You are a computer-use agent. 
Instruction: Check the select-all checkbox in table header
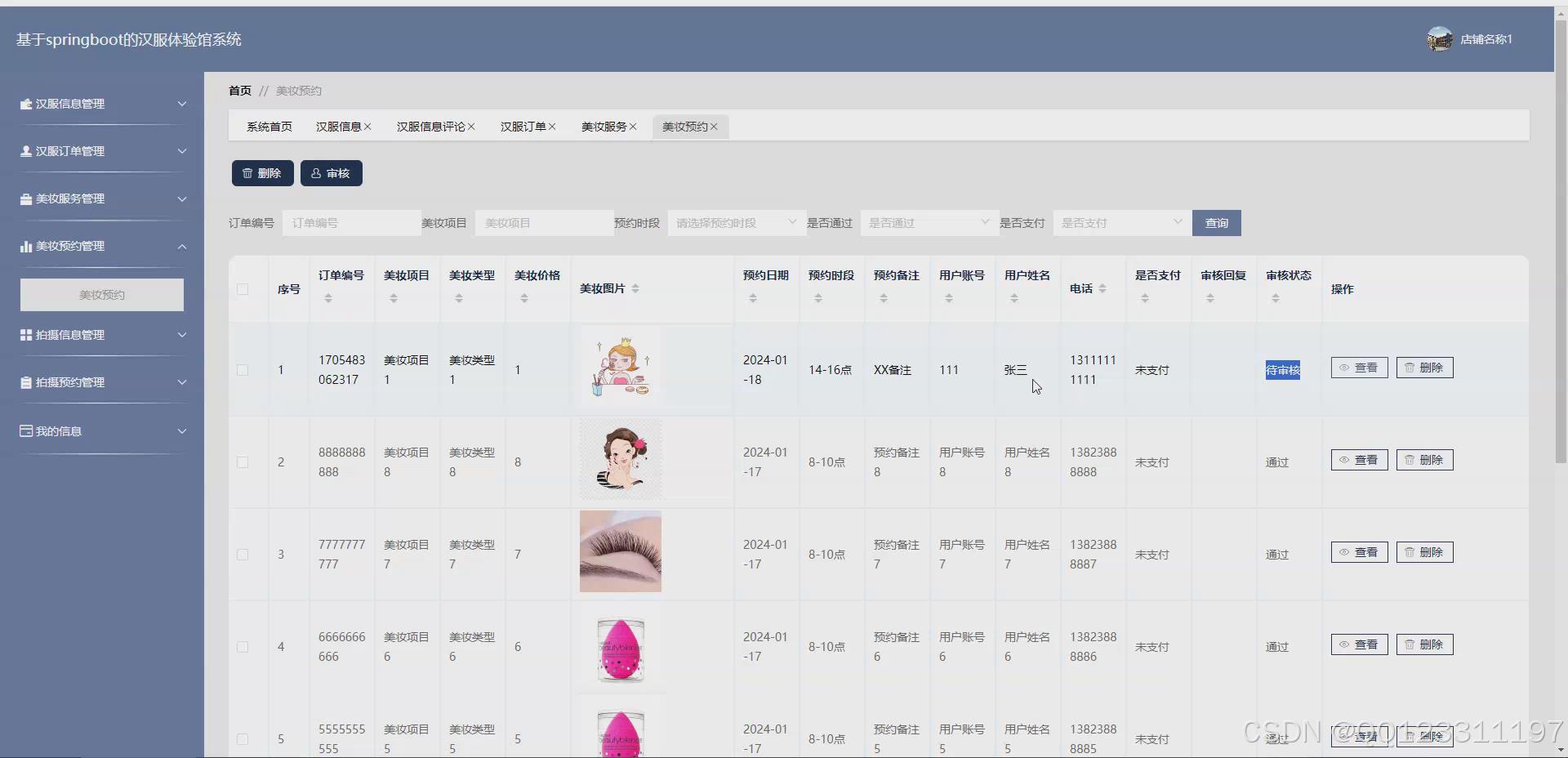coord(243,289)
